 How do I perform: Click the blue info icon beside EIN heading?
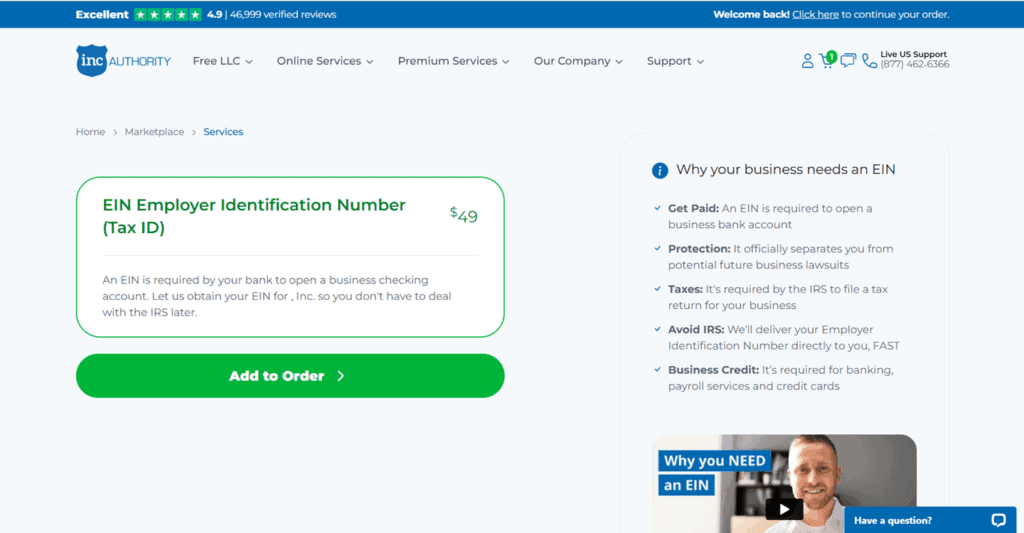click(x=660, y=170)
